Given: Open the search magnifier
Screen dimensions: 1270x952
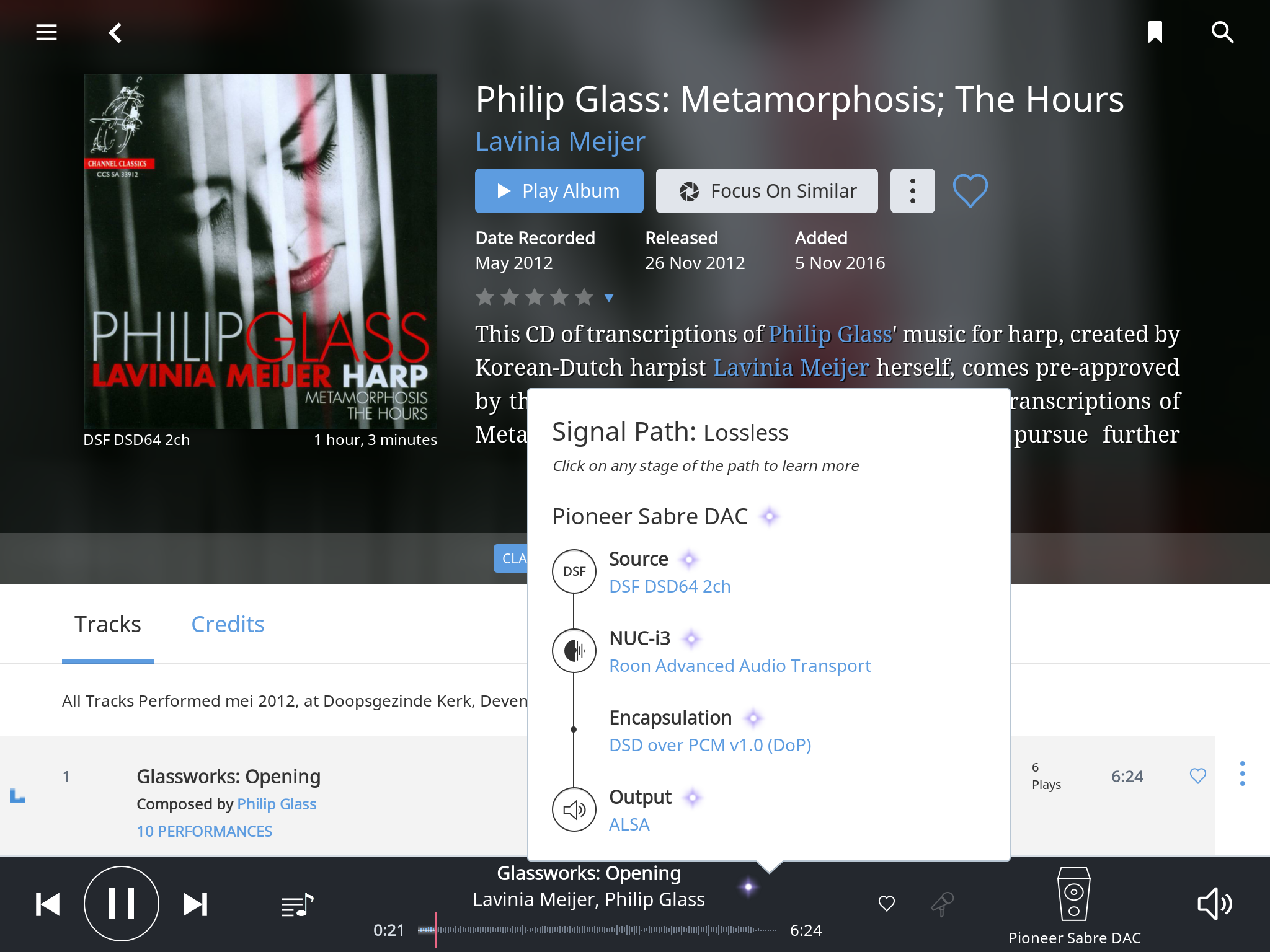Looking at the screenshot, I should [x=1222, y=32].
